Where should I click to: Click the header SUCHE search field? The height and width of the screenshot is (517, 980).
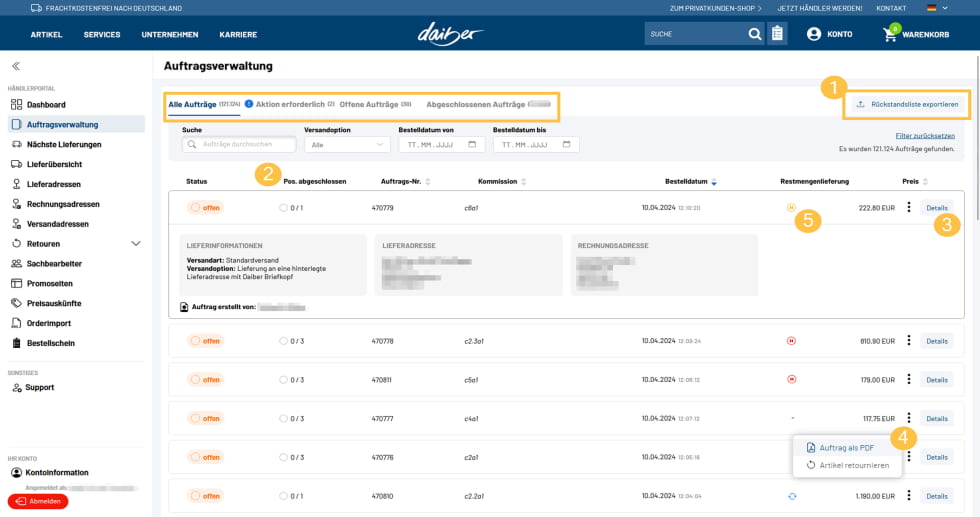coord(695,34)
